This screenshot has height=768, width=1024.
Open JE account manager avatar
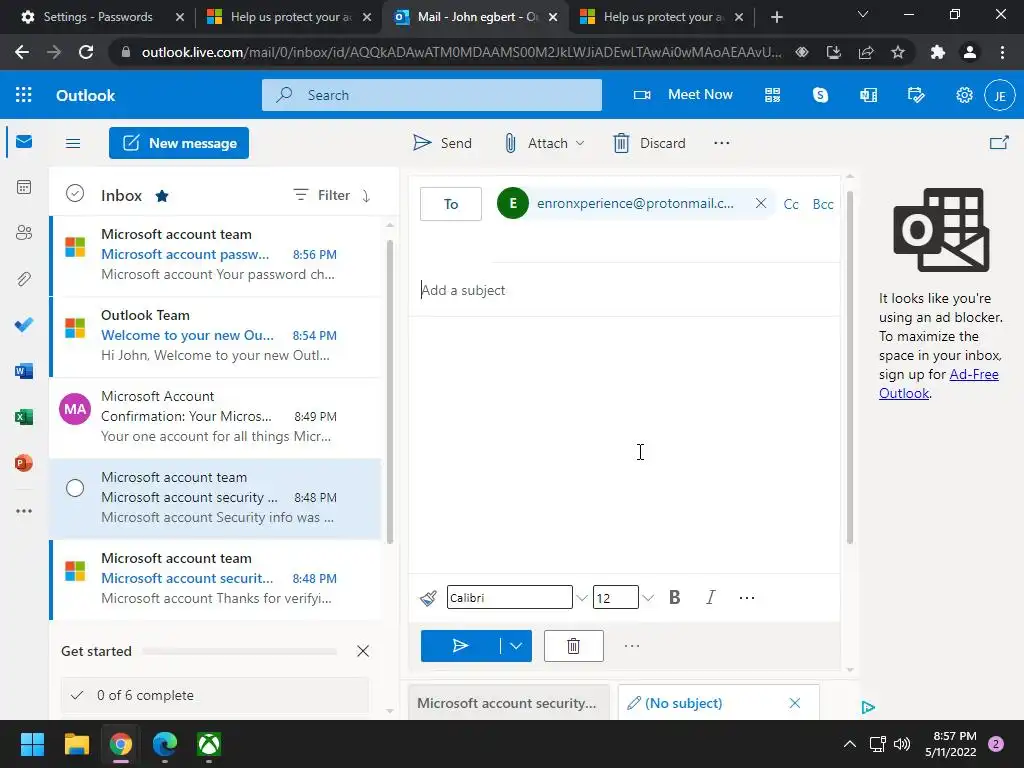[x=1000, y=95]
